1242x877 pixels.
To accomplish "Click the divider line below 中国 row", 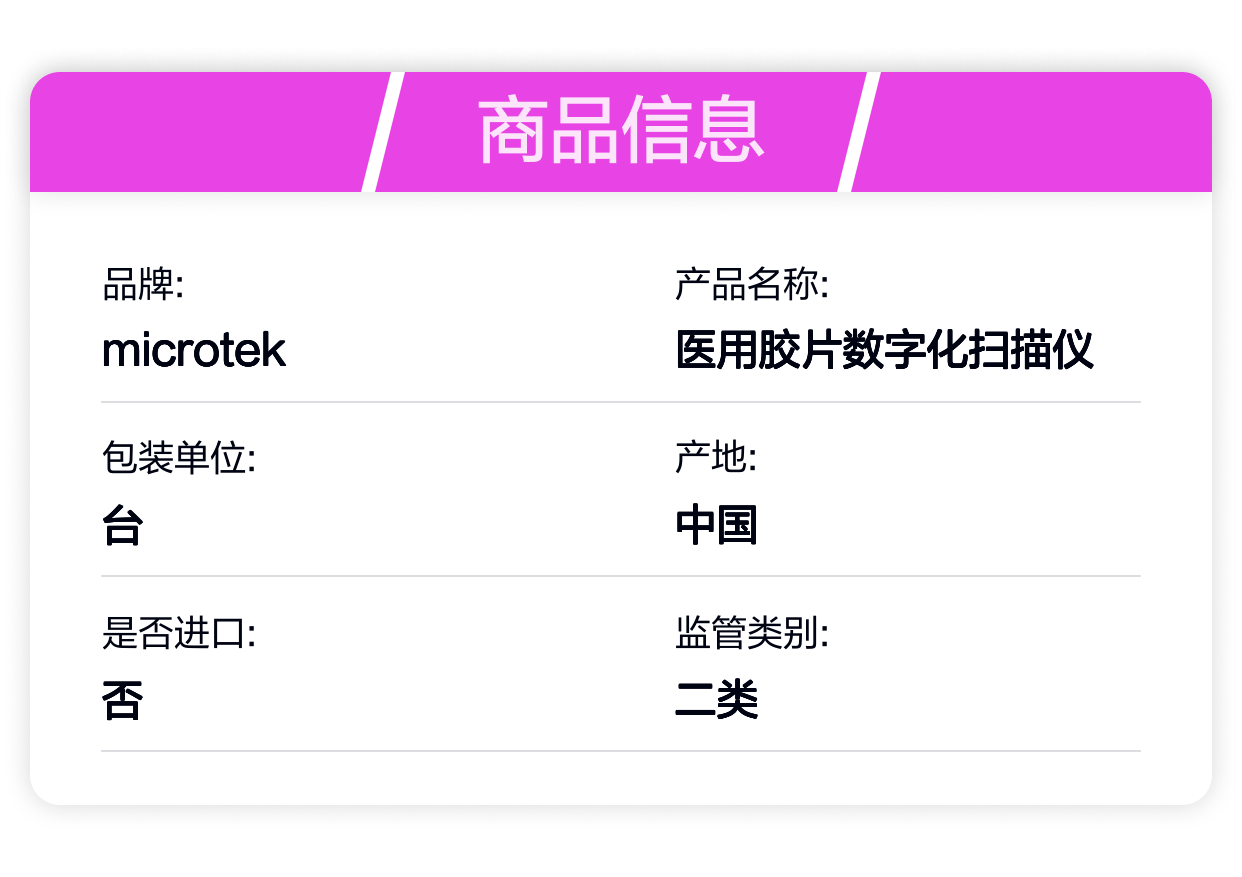I will (621, 576).
